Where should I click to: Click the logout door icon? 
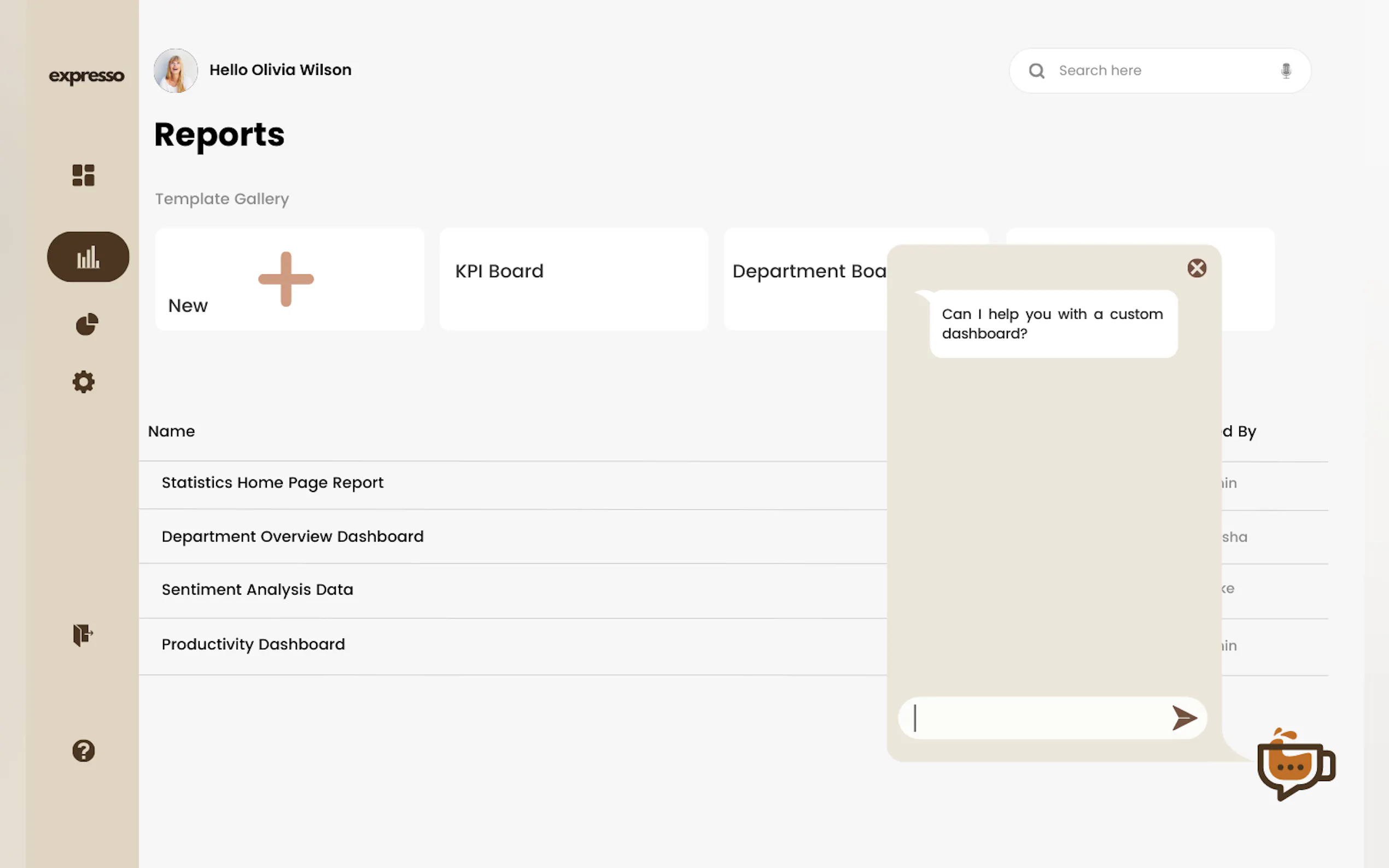click(x=83, y=635)
